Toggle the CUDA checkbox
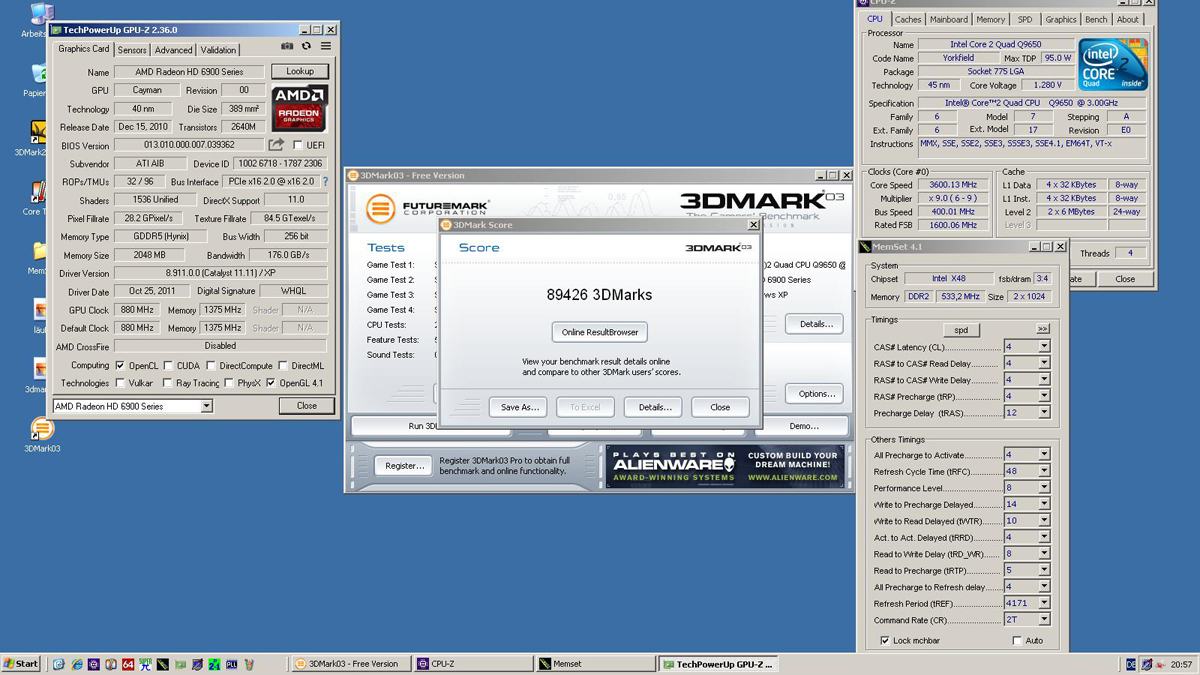 [x=167, y=366]
